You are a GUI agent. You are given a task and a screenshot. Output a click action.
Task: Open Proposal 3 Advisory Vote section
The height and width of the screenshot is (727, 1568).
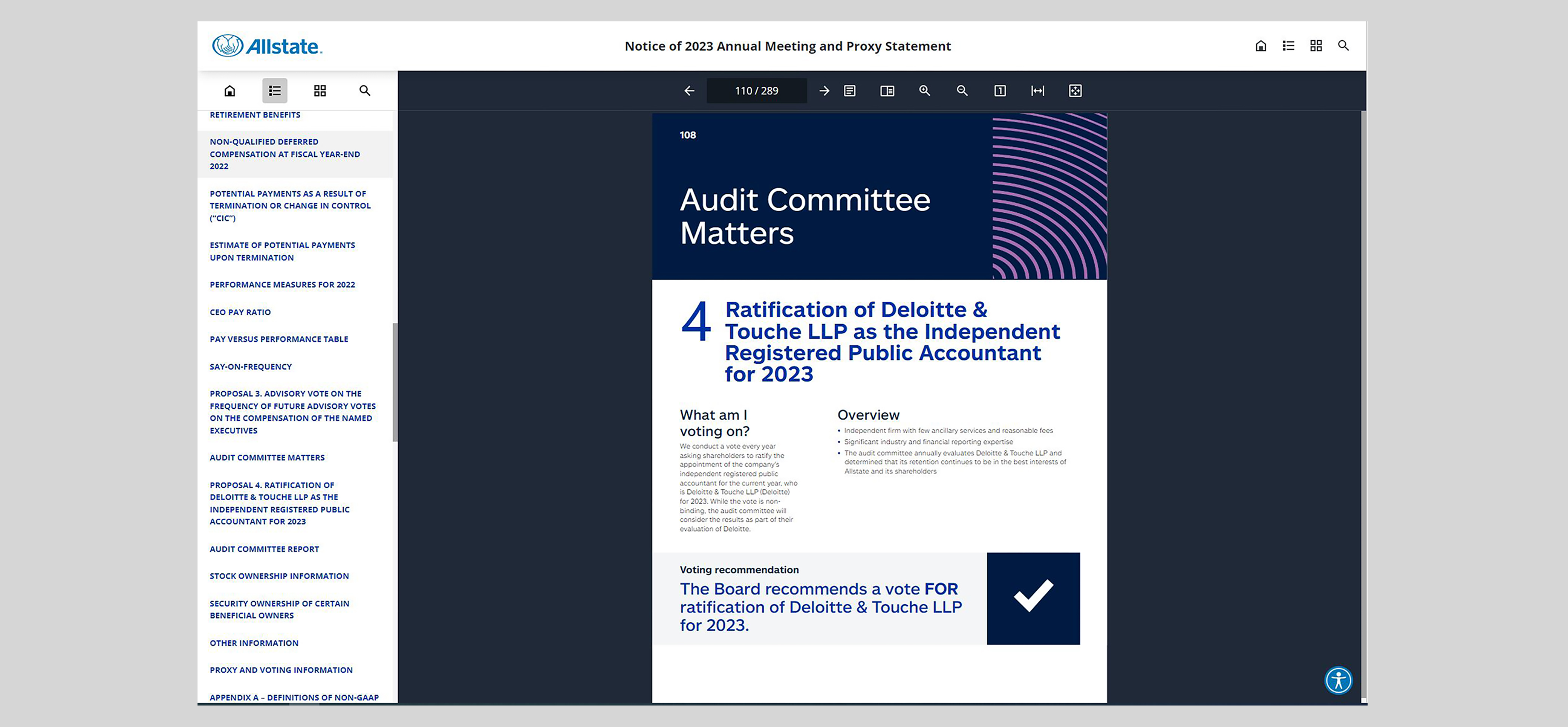point(293,412)
